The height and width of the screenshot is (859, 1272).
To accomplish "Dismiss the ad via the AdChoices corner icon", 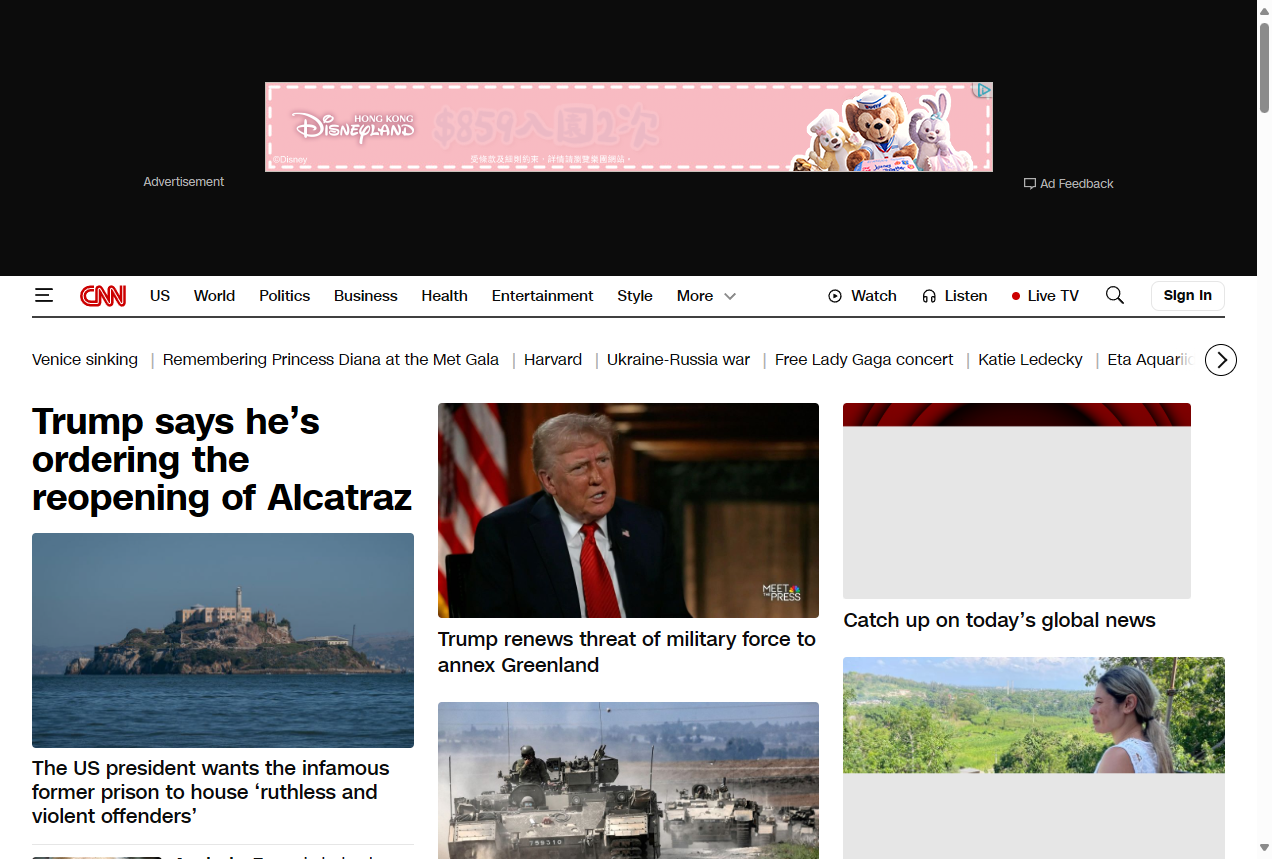I will (982, 90).
